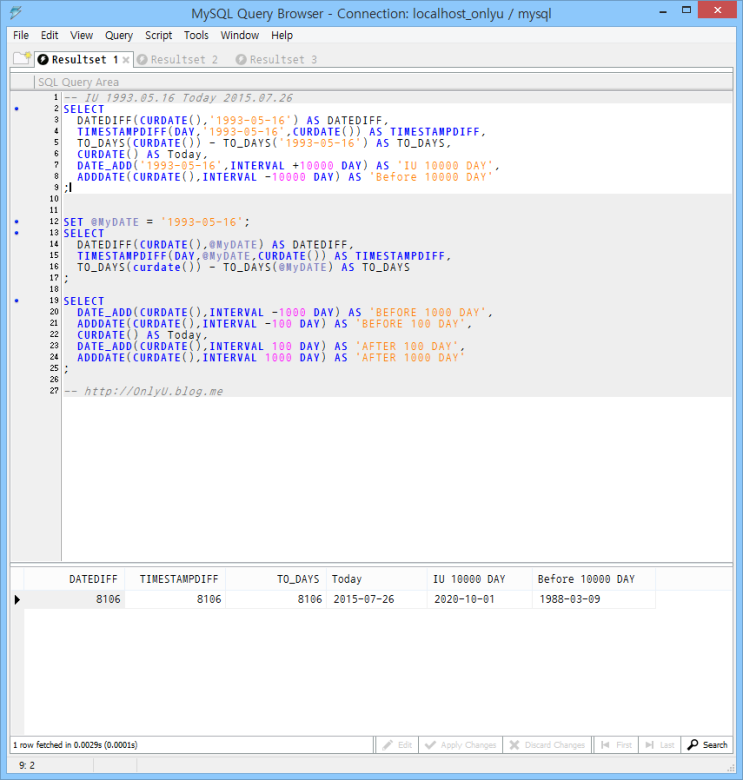Click the comment on line 1
The image size is (743, 780).
178,98
